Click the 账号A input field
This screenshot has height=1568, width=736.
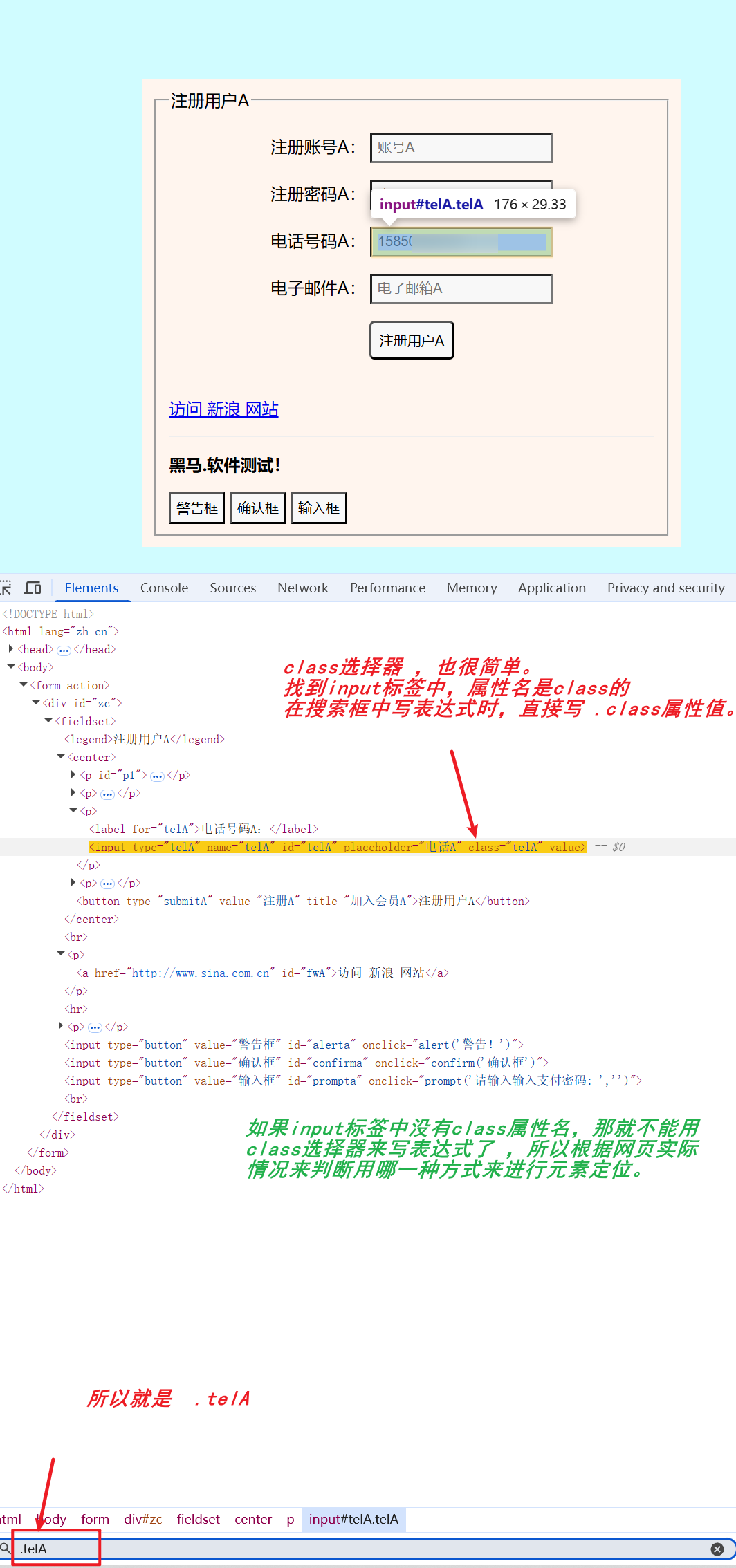click(x=461, y=148)
